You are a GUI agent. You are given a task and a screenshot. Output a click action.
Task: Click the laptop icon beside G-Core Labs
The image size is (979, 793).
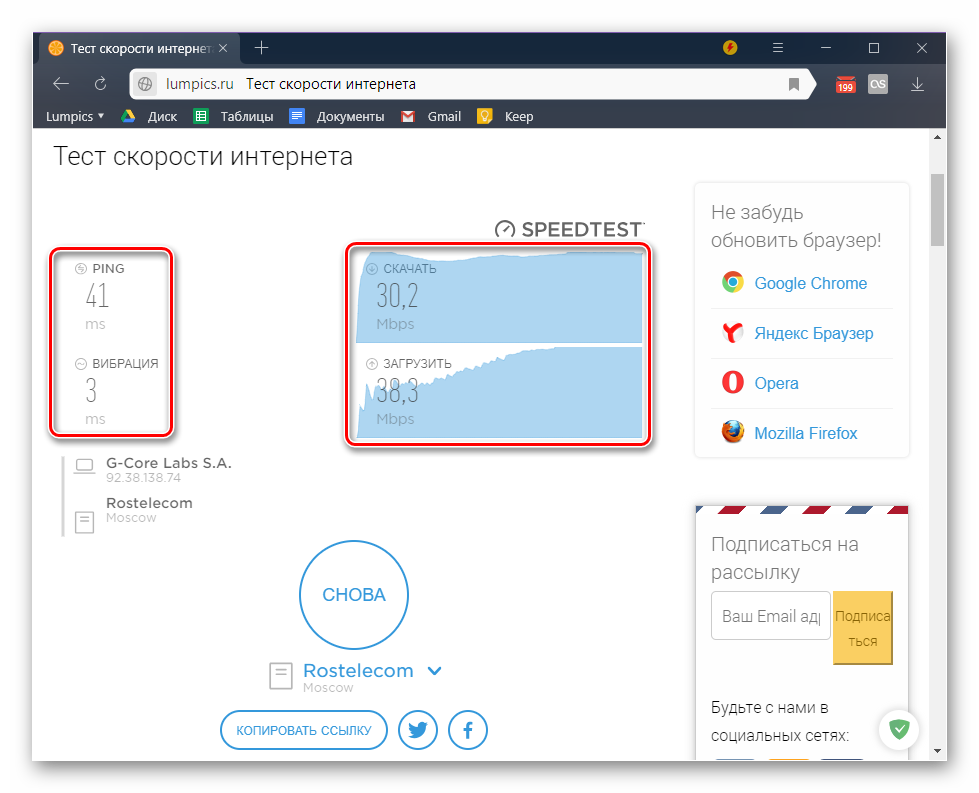point(84,466)
